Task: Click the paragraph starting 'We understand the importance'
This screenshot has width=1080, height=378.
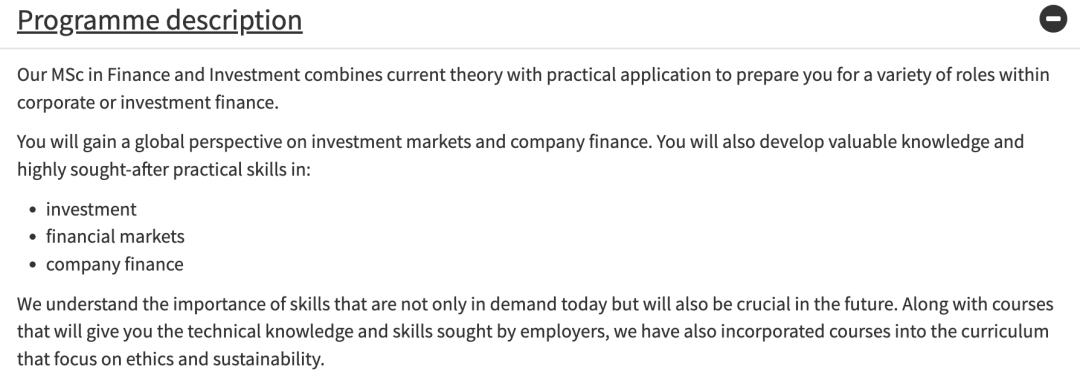Action: click(535, 331)
